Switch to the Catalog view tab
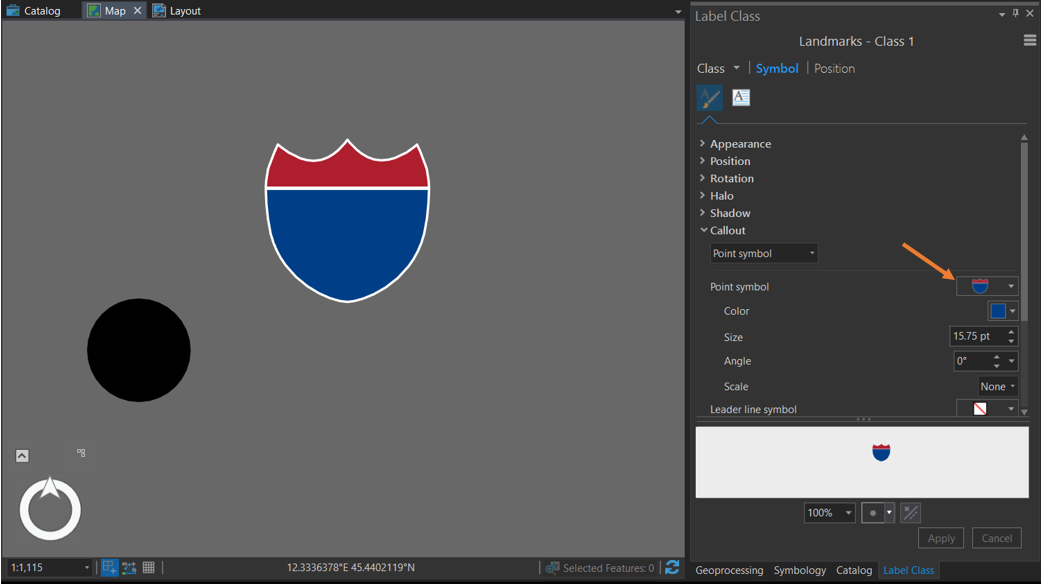Image resolution: width=1041 pixels, height=584 pixels. pos(33,11)
